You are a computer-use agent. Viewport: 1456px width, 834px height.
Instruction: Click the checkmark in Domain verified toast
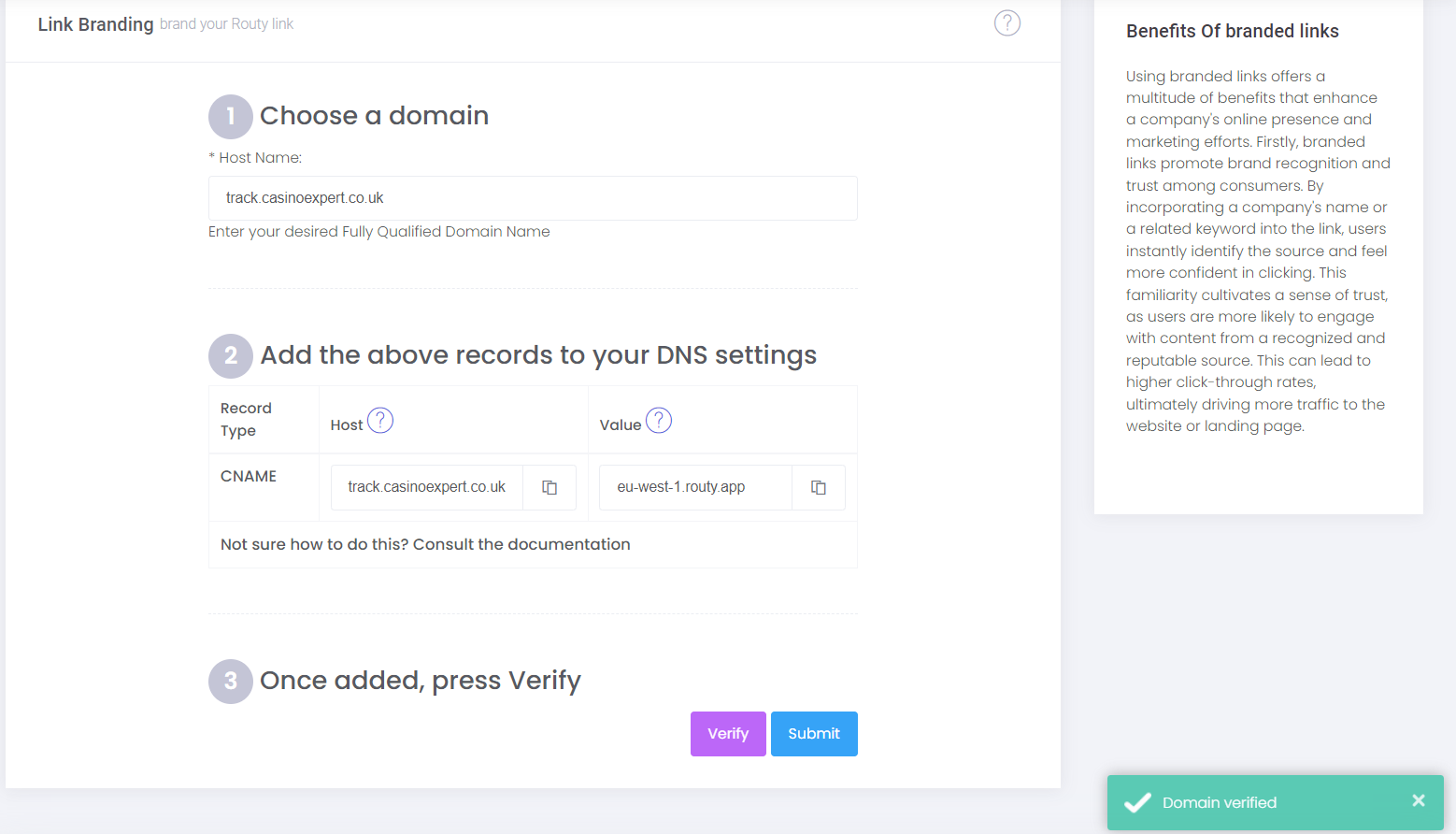tap(1137, 802)
